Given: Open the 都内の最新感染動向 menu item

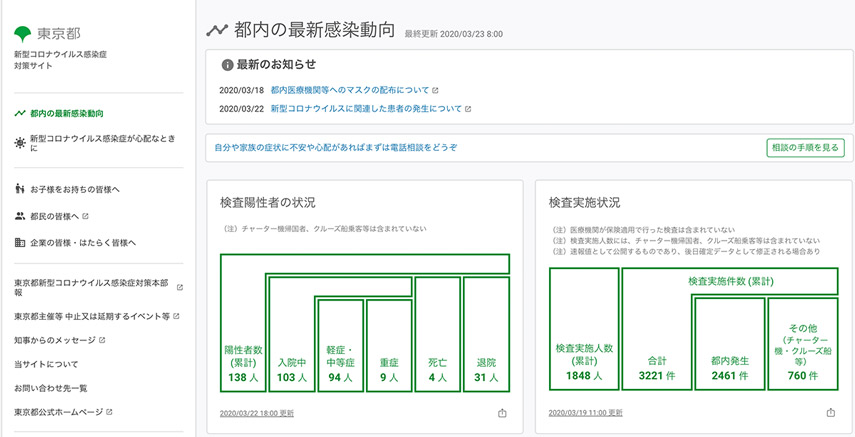Looking at the screenshot, I should 66,114.
